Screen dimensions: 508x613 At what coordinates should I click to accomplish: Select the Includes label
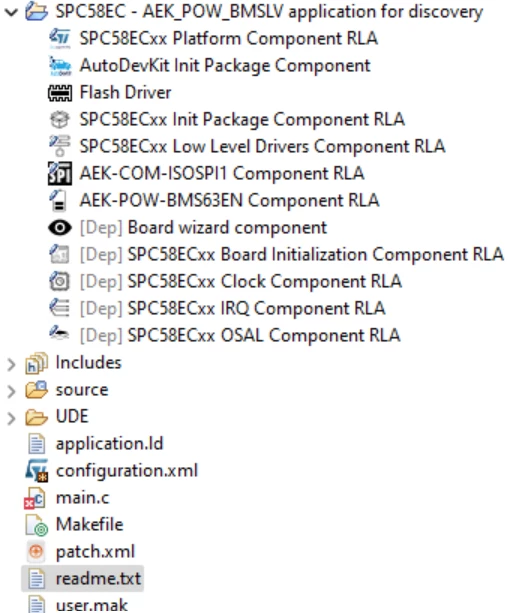(88, 362)
